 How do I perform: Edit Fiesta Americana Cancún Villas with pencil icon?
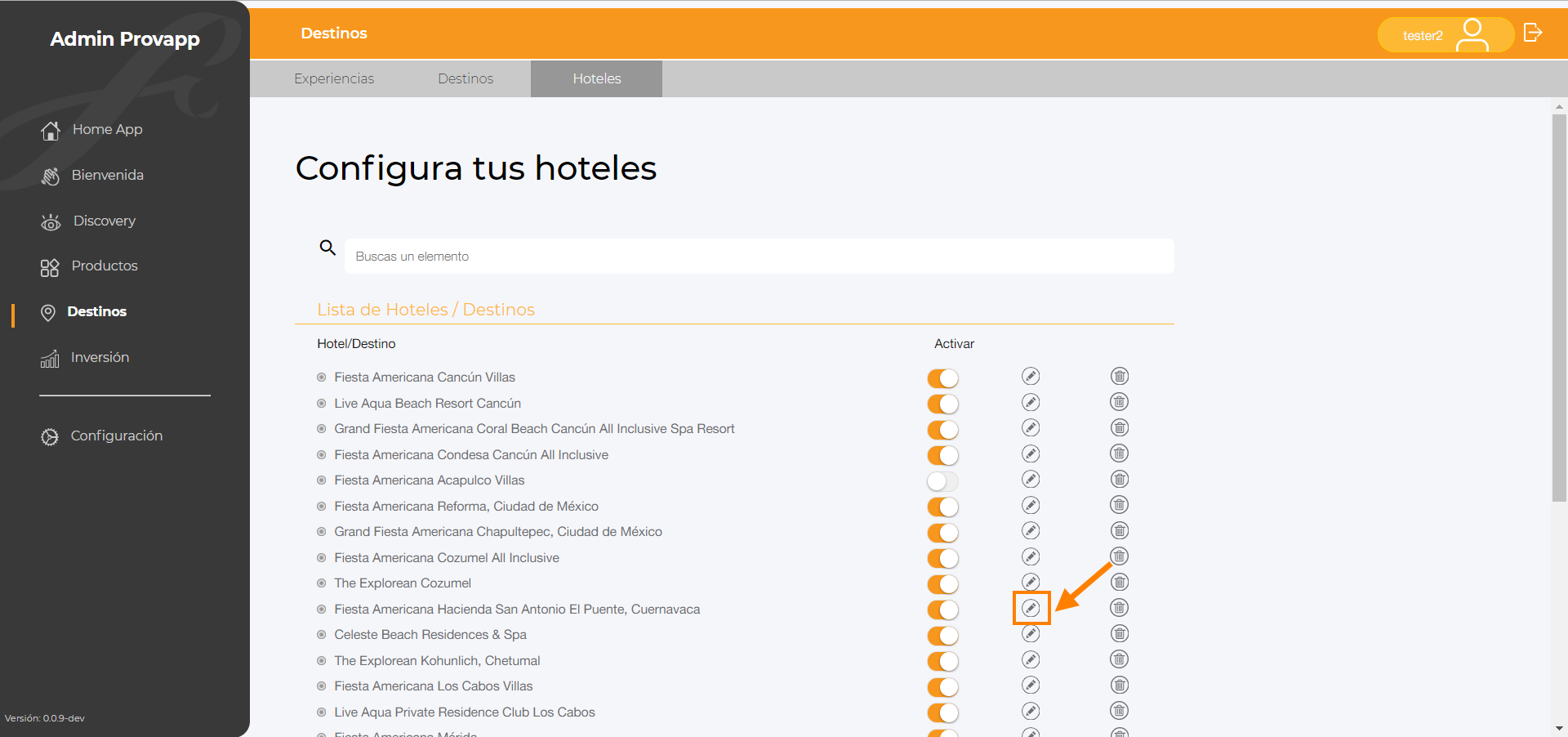coord(1031,376)
